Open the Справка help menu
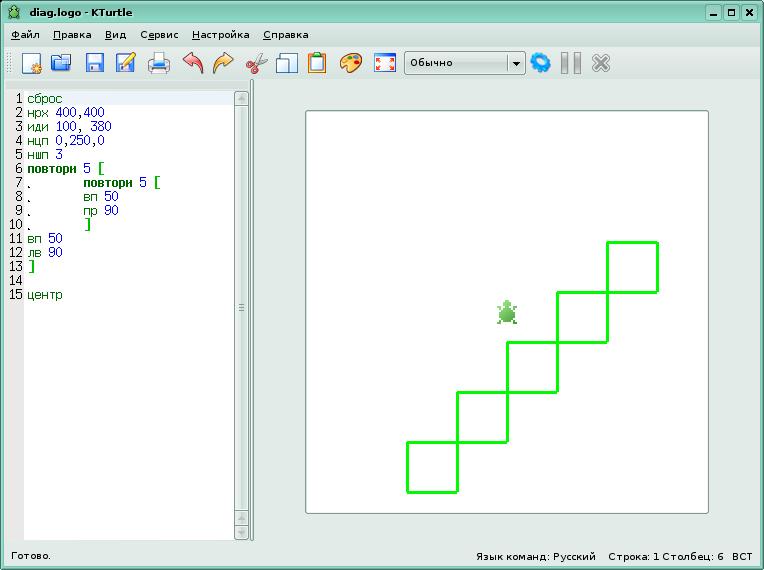The height and width of the screenshot is (570, 764). click(285, 34)
